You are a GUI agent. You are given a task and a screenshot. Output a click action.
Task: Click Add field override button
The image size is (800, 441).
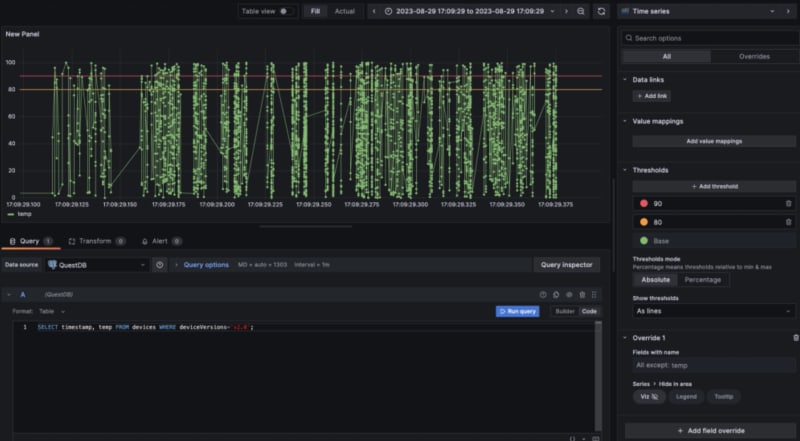click(711, 431)
